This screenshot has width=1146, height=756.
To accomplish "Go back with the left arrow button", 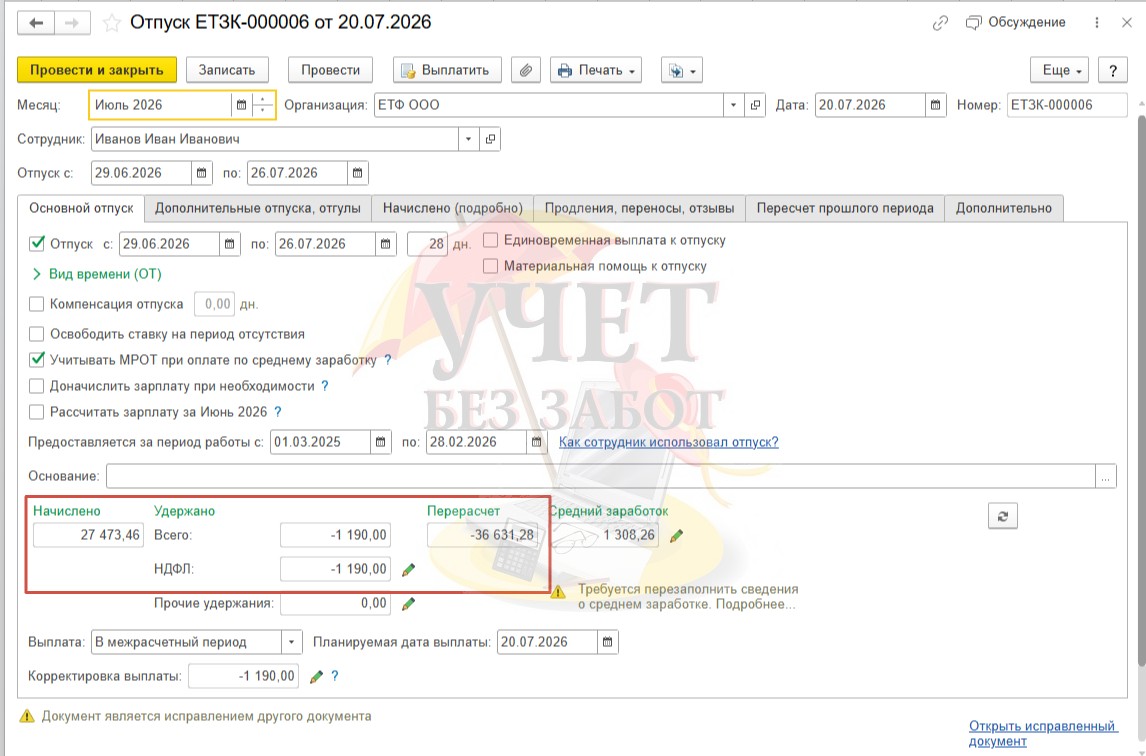I will 36,23.
